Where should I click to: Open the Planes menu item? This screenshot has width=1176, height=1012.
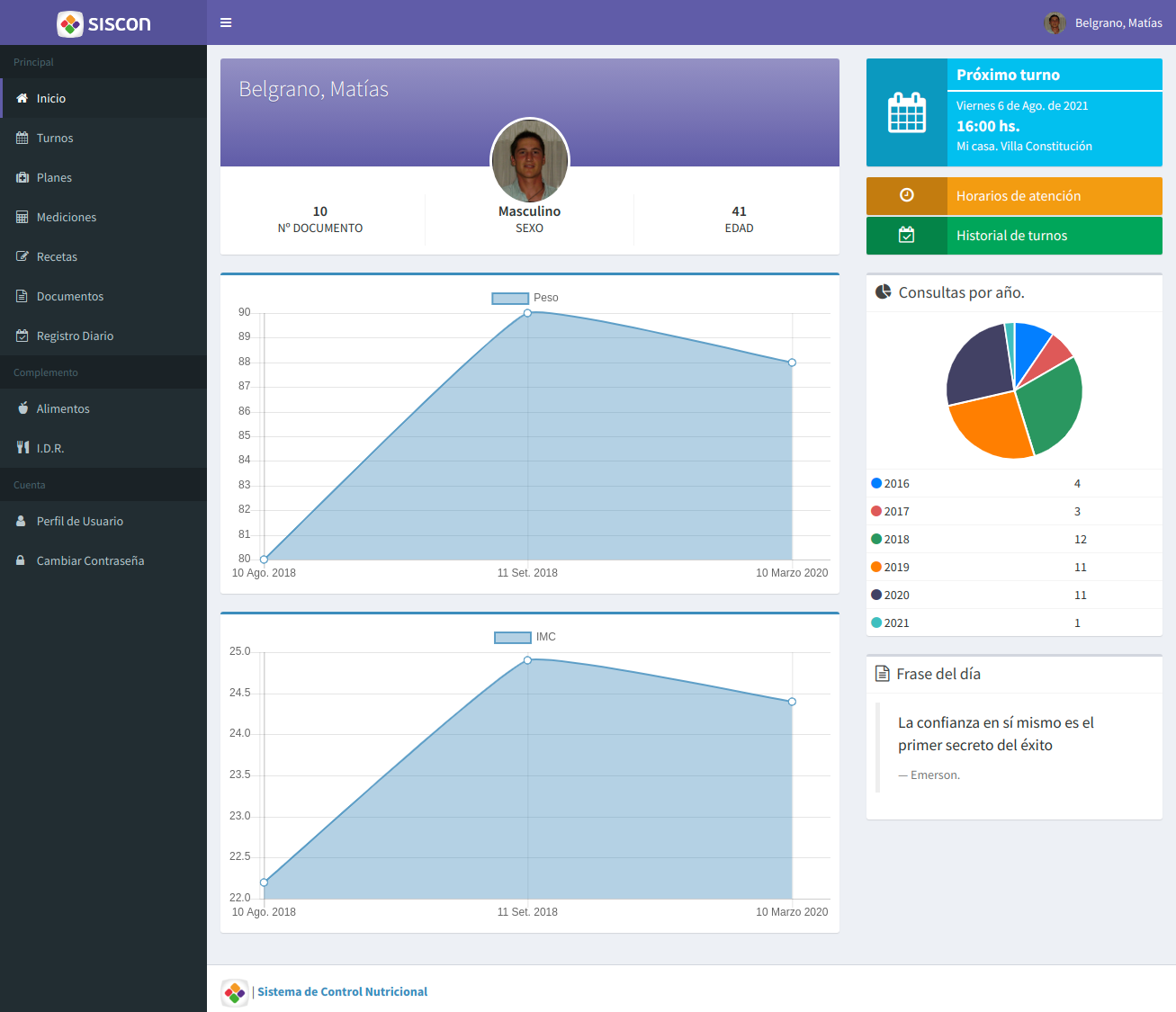pos(54,177)
